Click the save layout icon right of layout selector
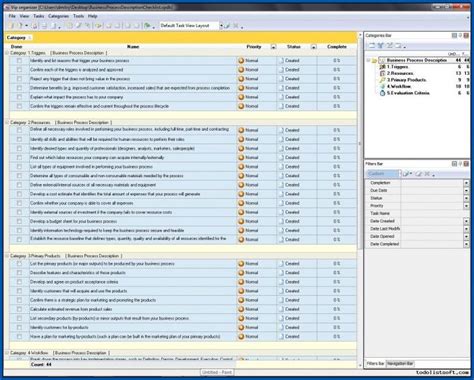Image resolution: width=474 pixels, height=380 pixels. (x=227, y=26)
